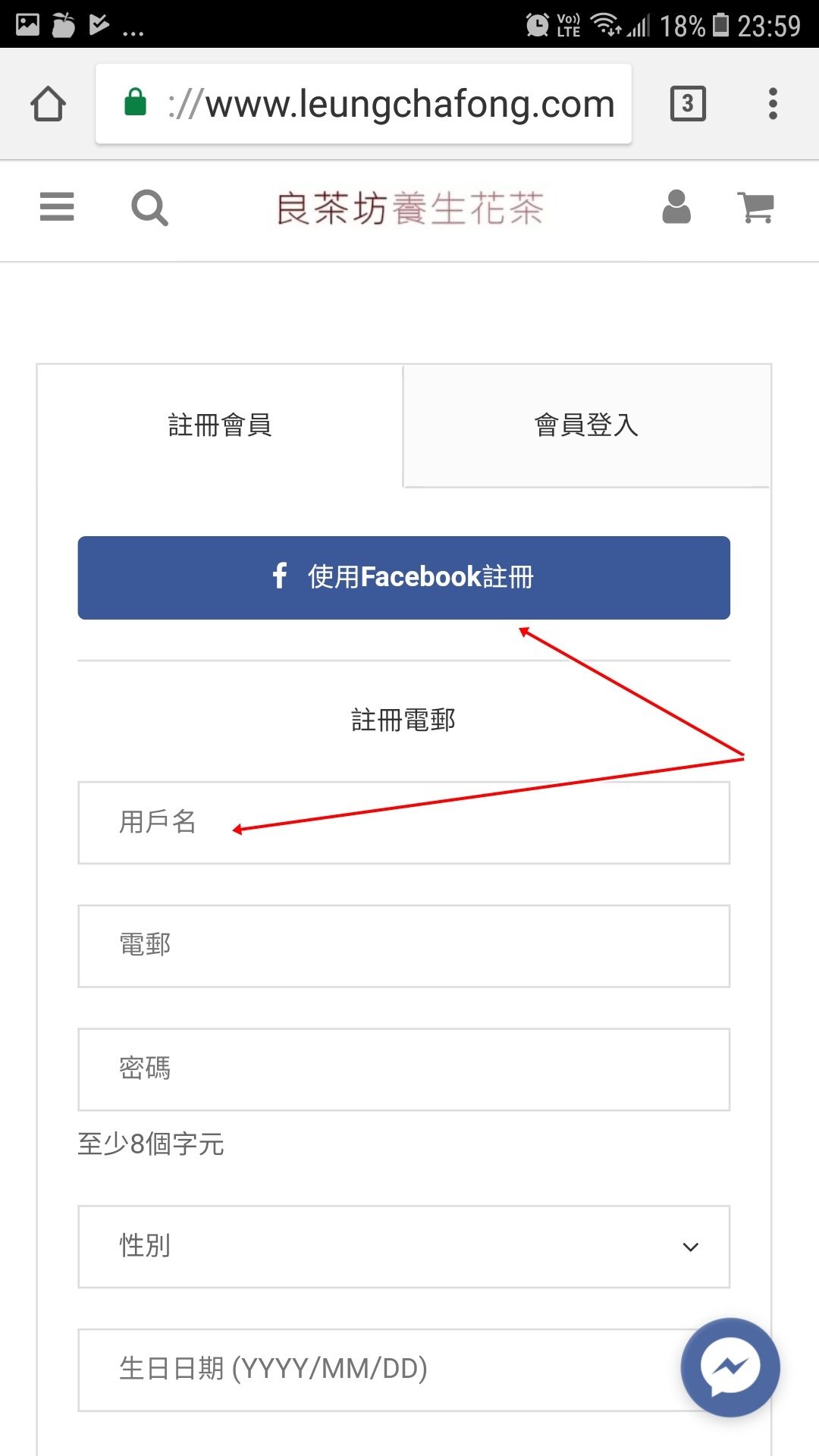Register using the Facebook button
Screen dimensions: 819x1456
pos(403,578)
